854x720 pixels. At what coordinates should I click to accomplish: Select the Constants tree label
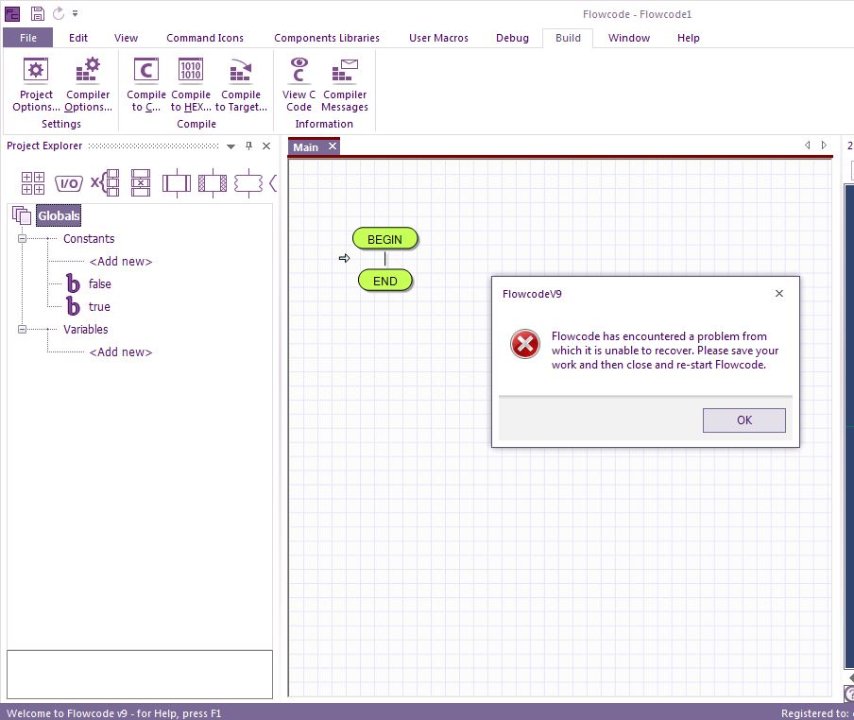(x=89, y=239)
